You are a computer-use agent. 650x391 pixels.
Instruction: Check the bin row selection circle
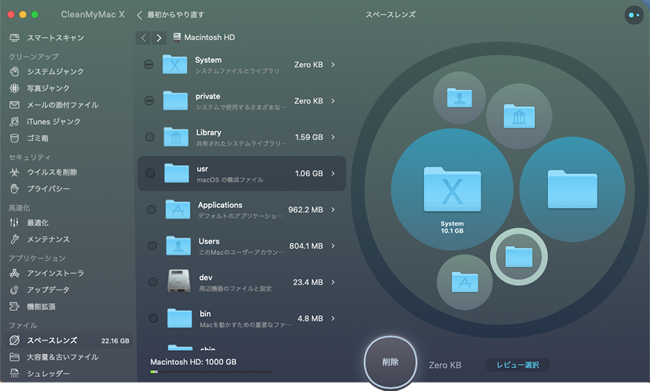[153, 318]
